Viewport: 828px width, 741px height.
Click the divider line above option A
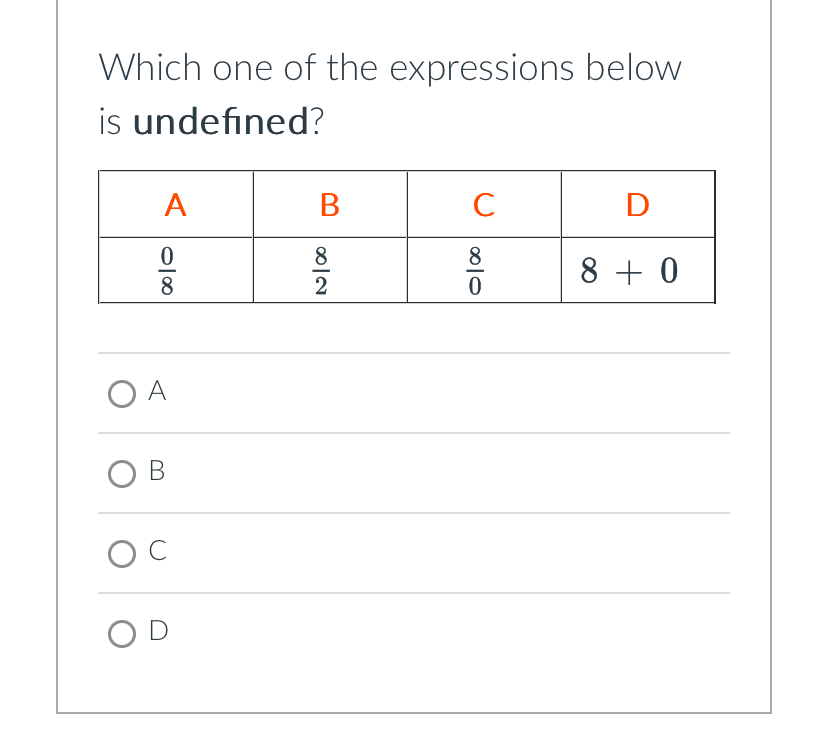point(413,353)
